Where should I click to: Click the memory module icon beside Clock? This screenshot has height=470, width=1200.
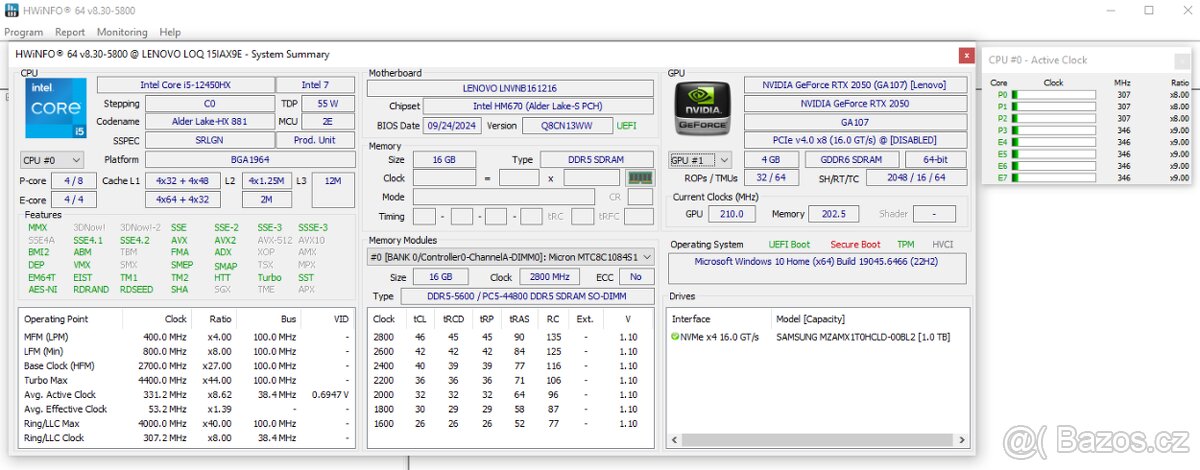(639, 177)
